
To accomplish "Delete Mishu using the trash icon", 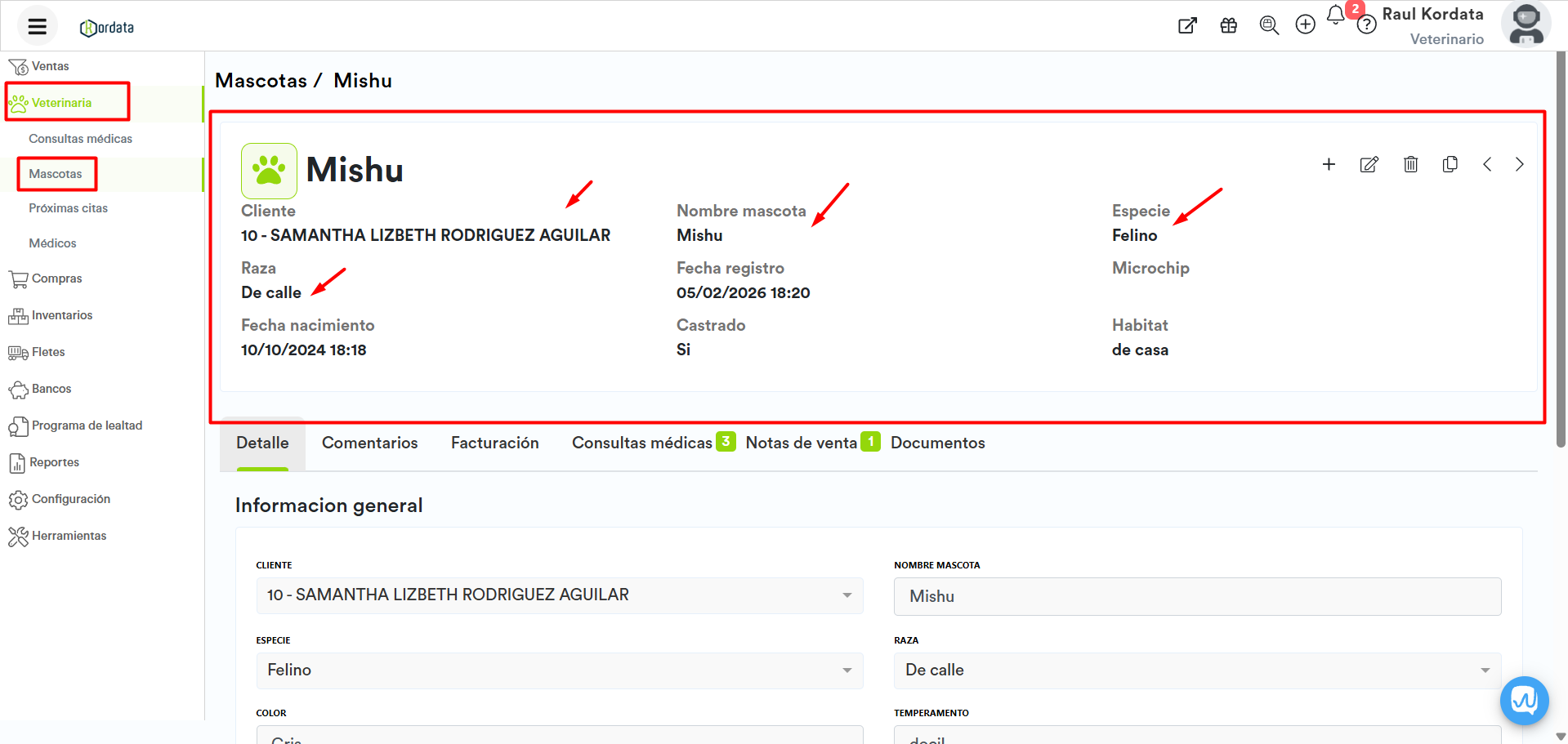I will (1410, 164).
